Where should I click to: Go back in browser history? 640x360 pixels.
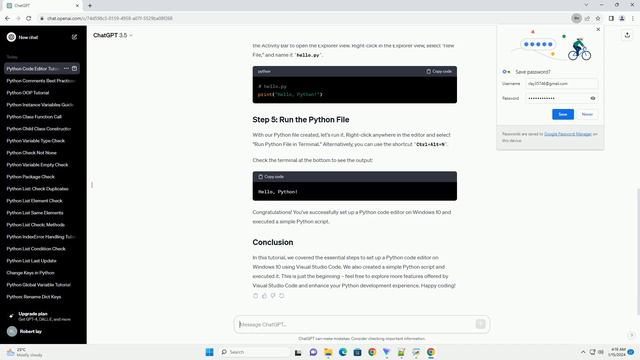coord(7,18)
